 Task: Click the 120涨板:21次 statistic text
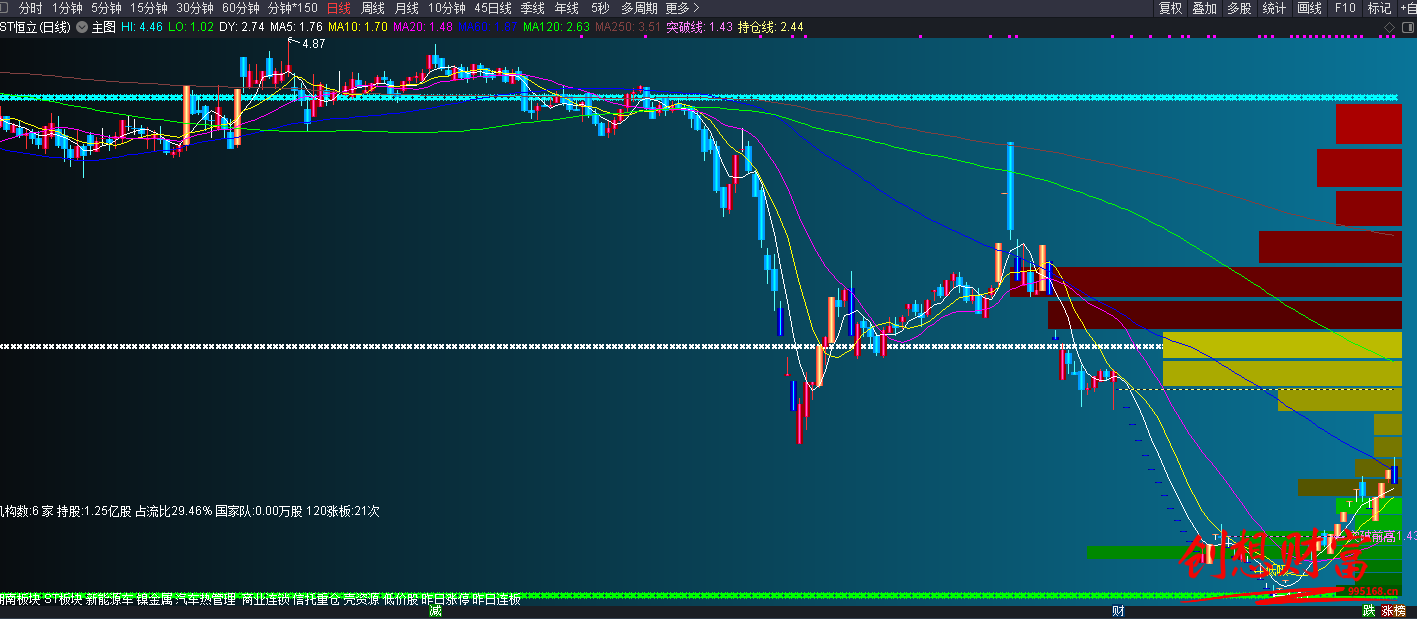[x=343, y=511]
